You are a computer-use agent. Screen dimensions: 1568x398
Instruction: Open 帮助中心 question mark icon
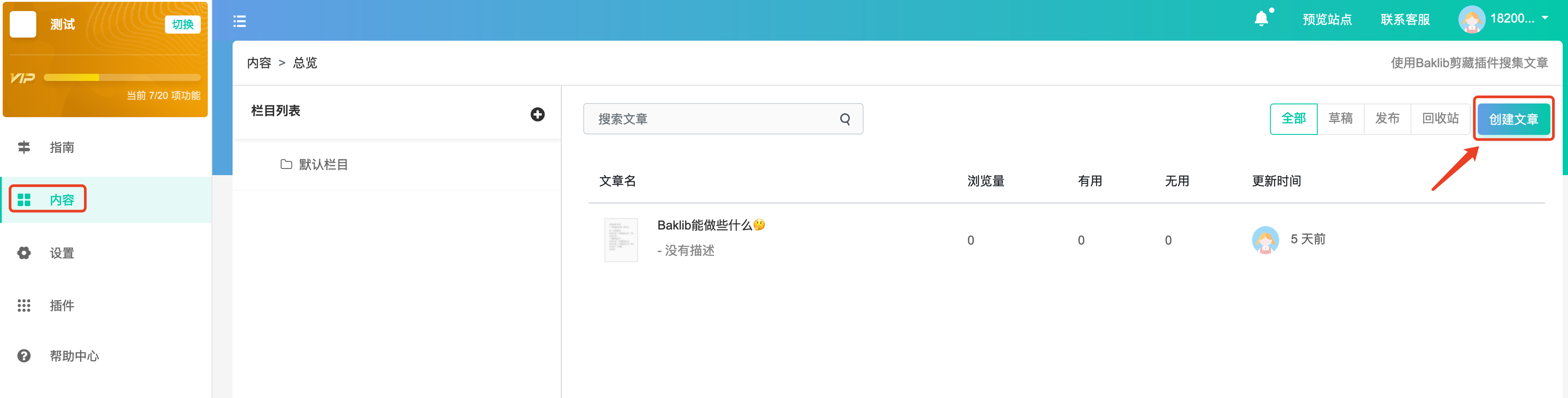(x=24, y=356)
